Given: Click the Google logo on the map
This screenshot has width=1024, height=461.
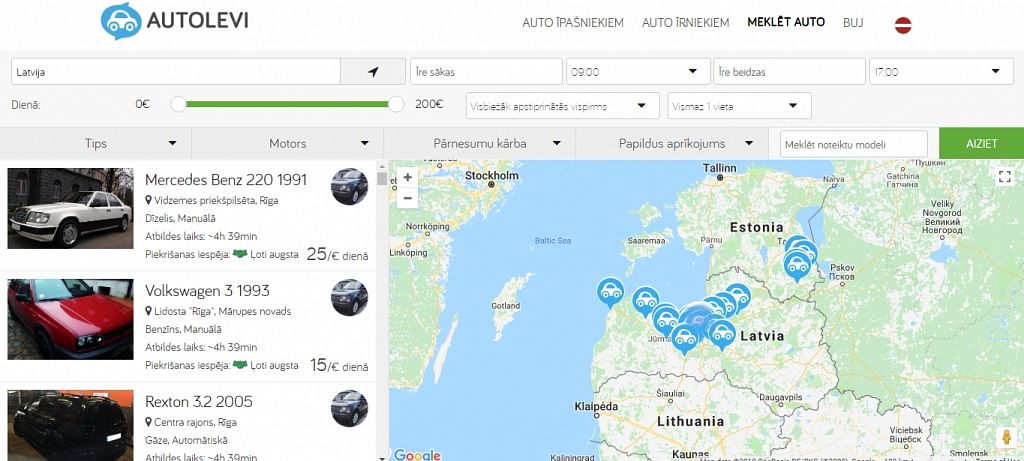Looking at the screenshot, I should 417,454.
